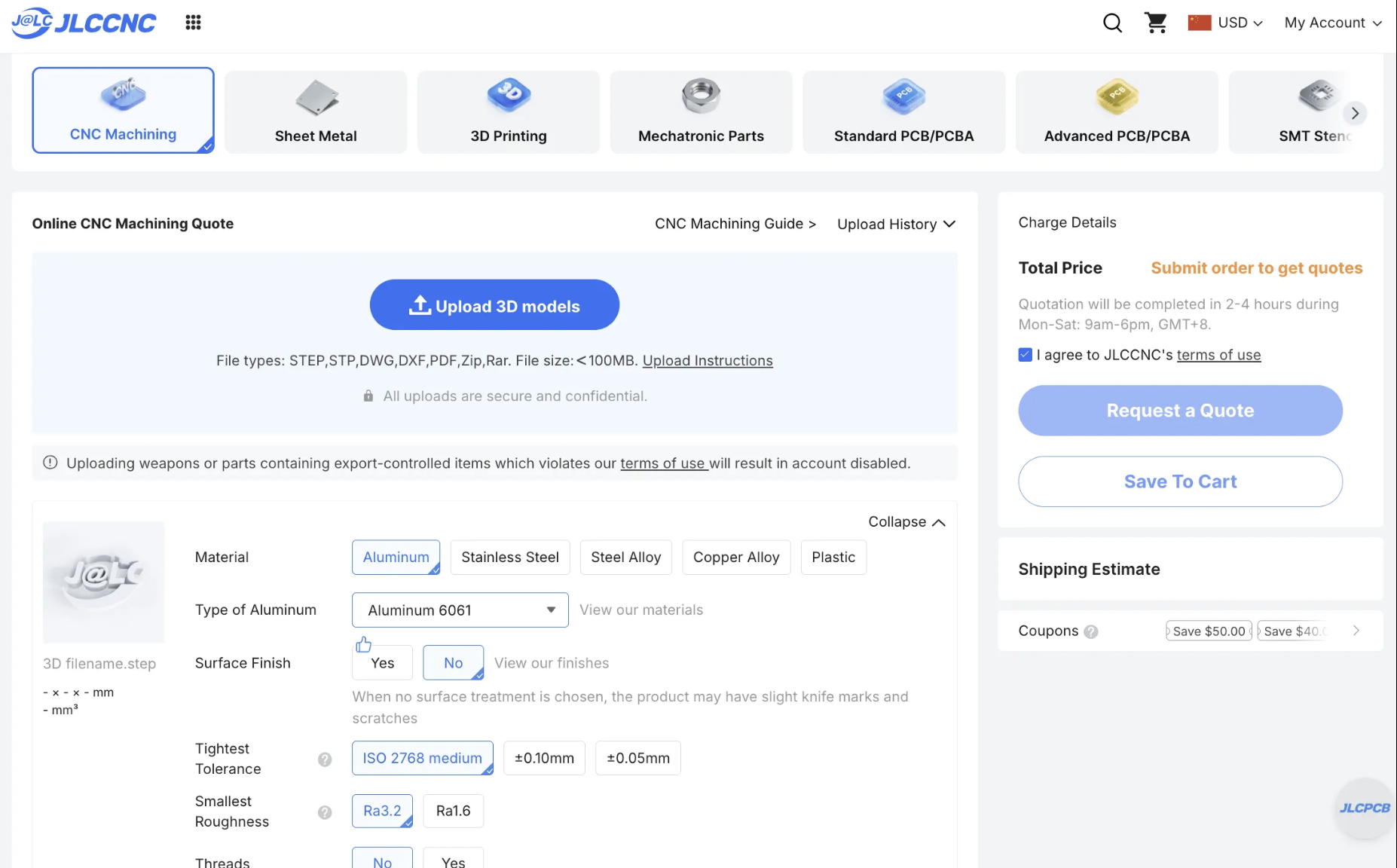Open the shopping cart icon
Screen dimensions: 1397x868
[1156, 23]
